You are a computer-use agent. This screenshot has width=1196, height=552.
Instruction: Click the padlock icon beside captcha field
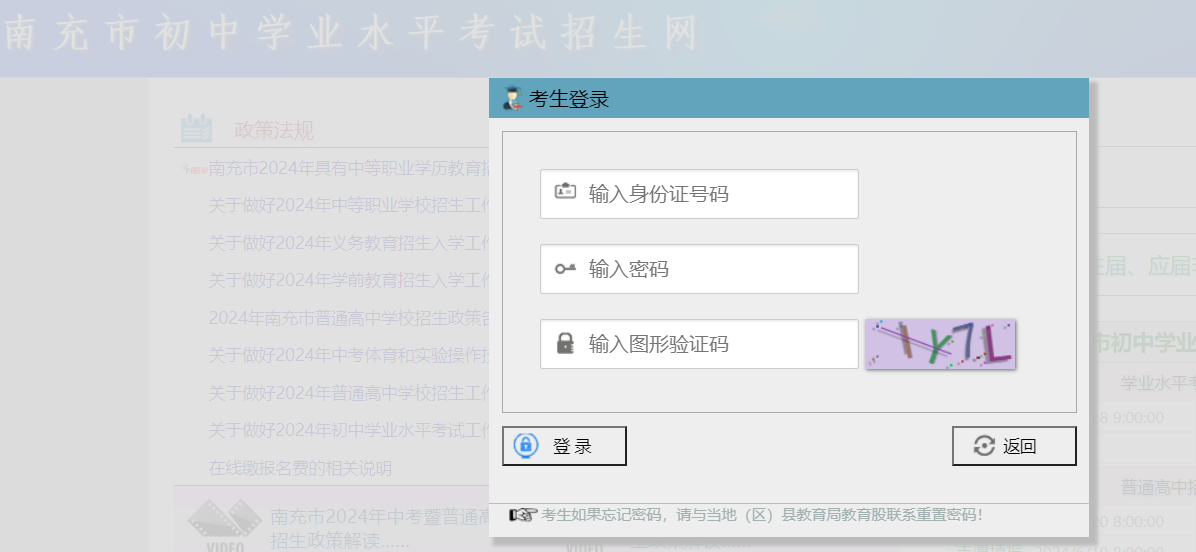click(x=565, y=344)
